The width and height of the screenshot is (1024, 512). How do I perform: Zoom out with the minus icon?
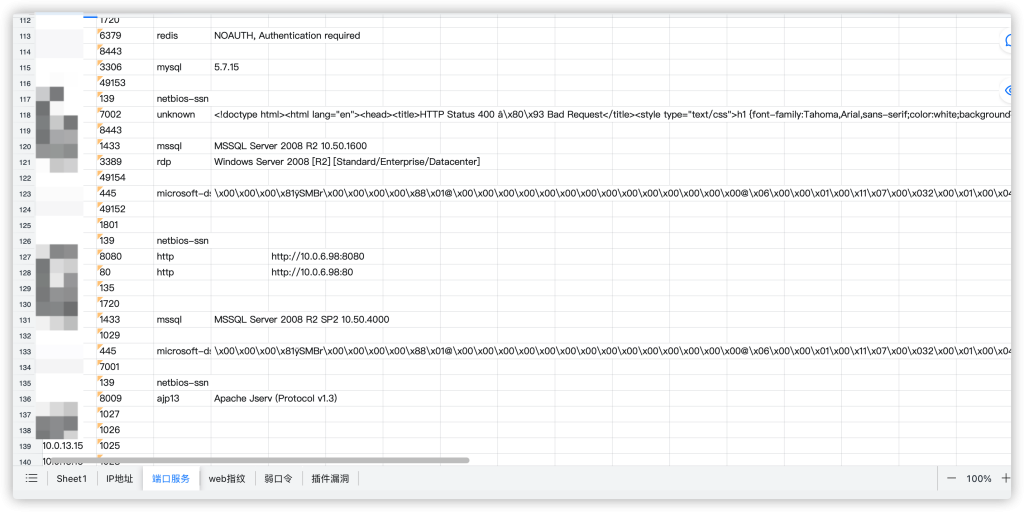[x=951, y=478]
